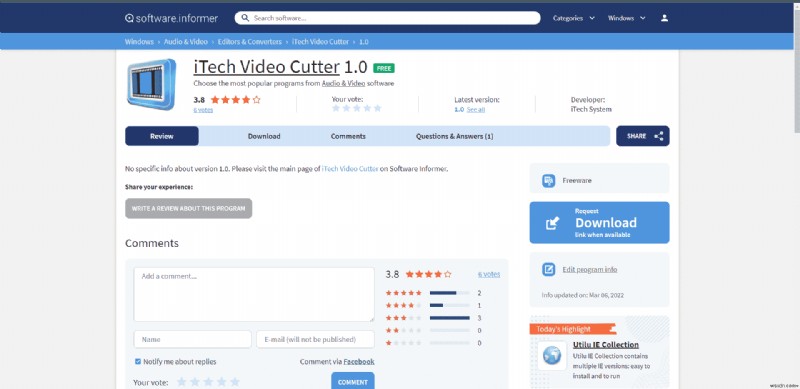Switch to the Review tab
Image resolution: width=800 pixels, height=389 pixels.
pyautogui.click(x=162, y=136)
